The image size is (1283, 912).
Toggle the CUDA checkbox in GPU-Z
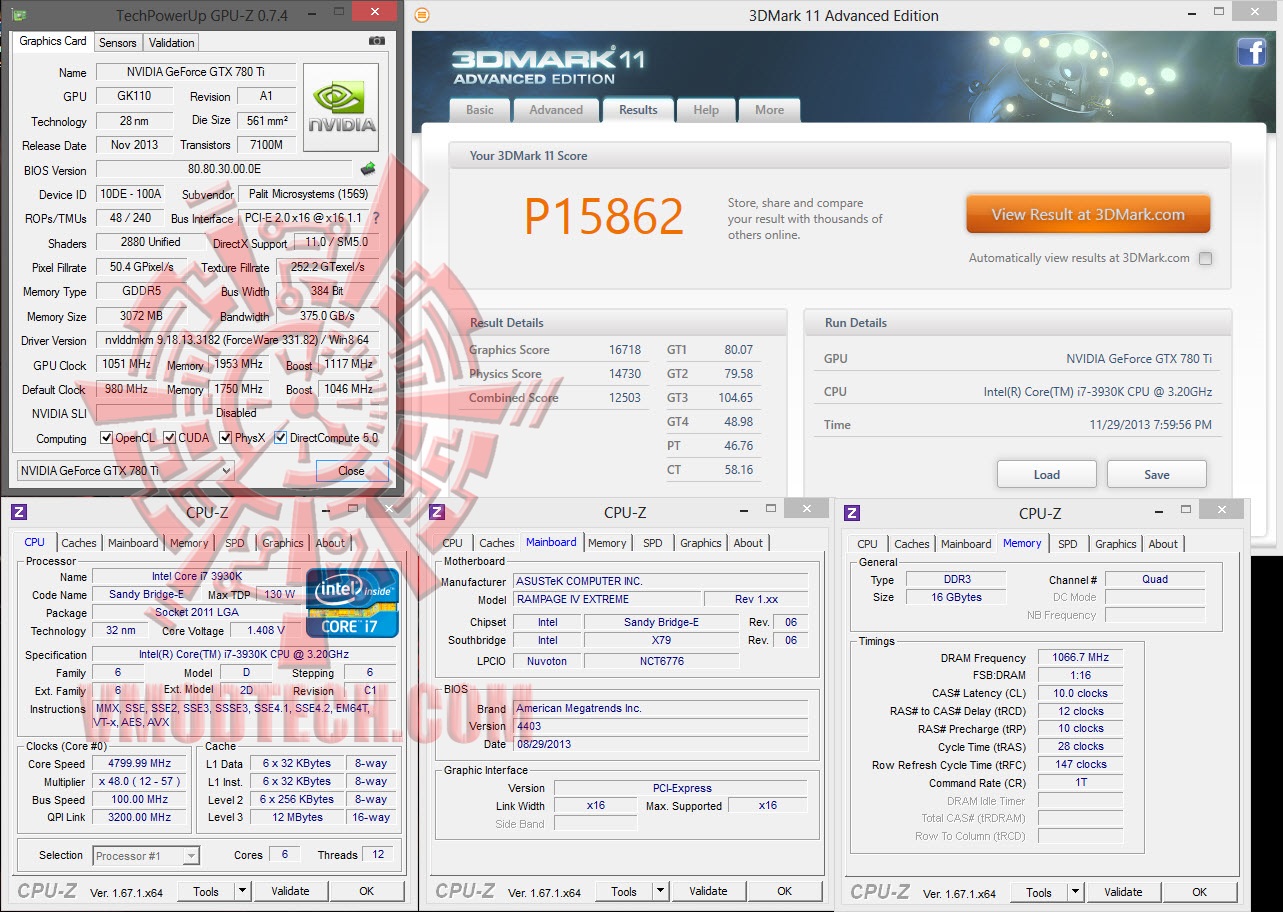170,438
